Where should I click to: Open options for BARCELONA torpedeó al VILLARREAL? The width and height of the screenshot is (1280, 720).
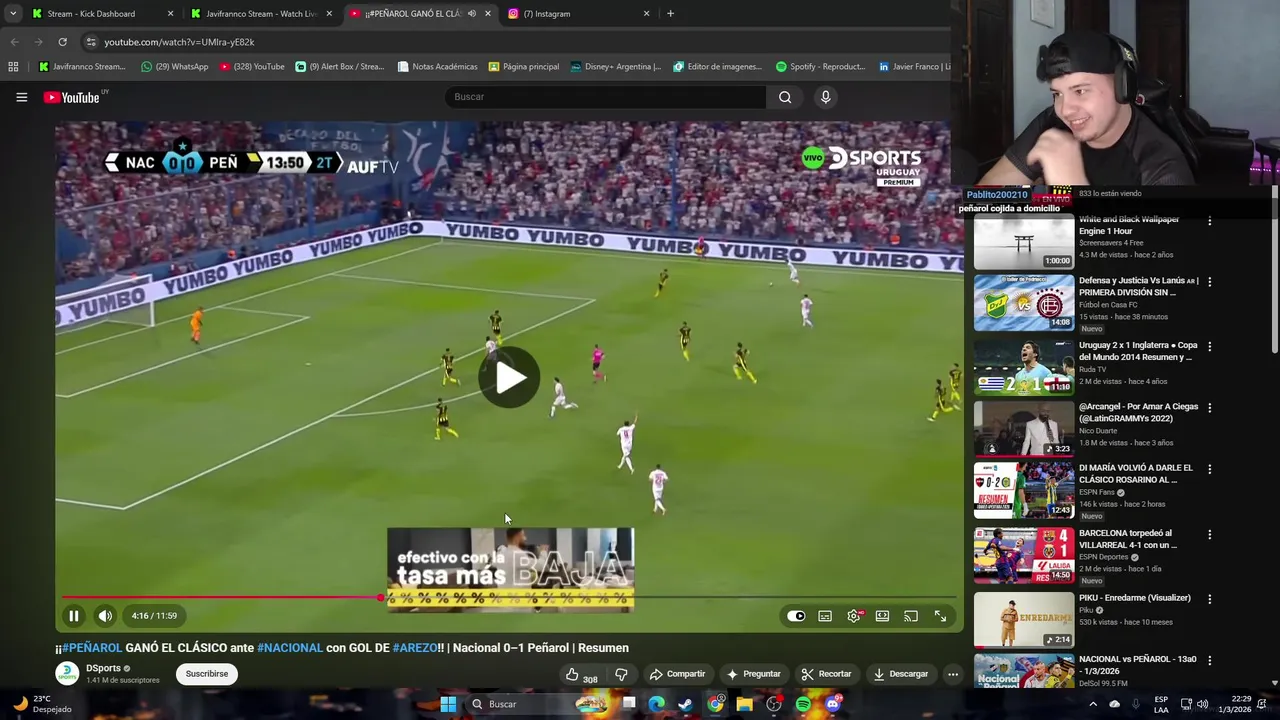coord(1209,534)
